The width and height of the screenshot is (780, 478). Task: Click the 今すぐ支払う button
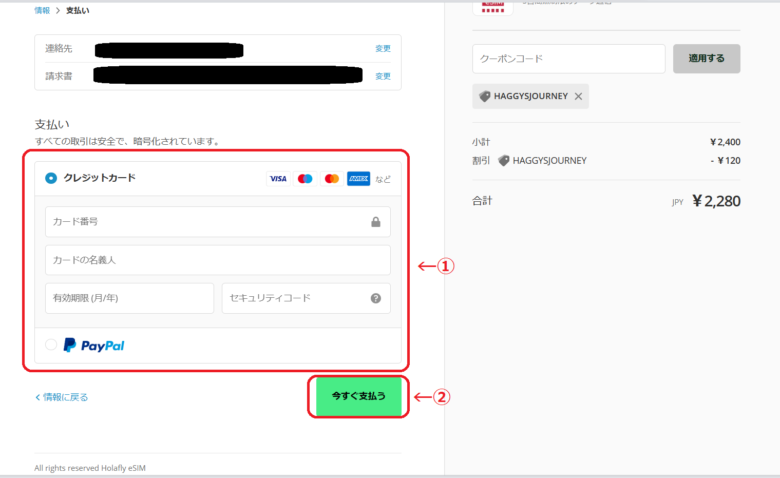click(x=359, y=396)
